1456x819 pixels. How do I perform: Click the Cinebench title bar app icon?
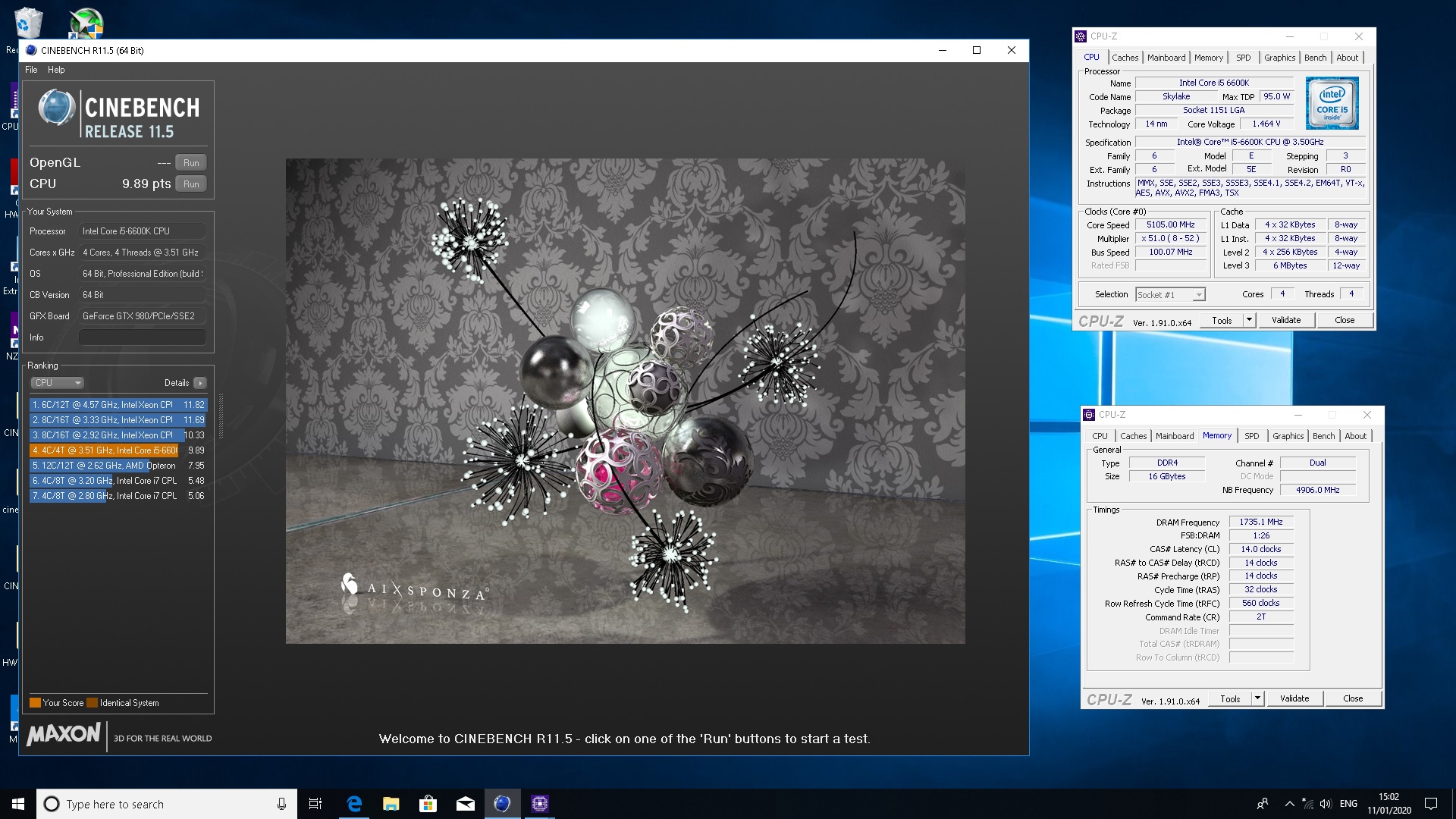click(x=31, y=50)
